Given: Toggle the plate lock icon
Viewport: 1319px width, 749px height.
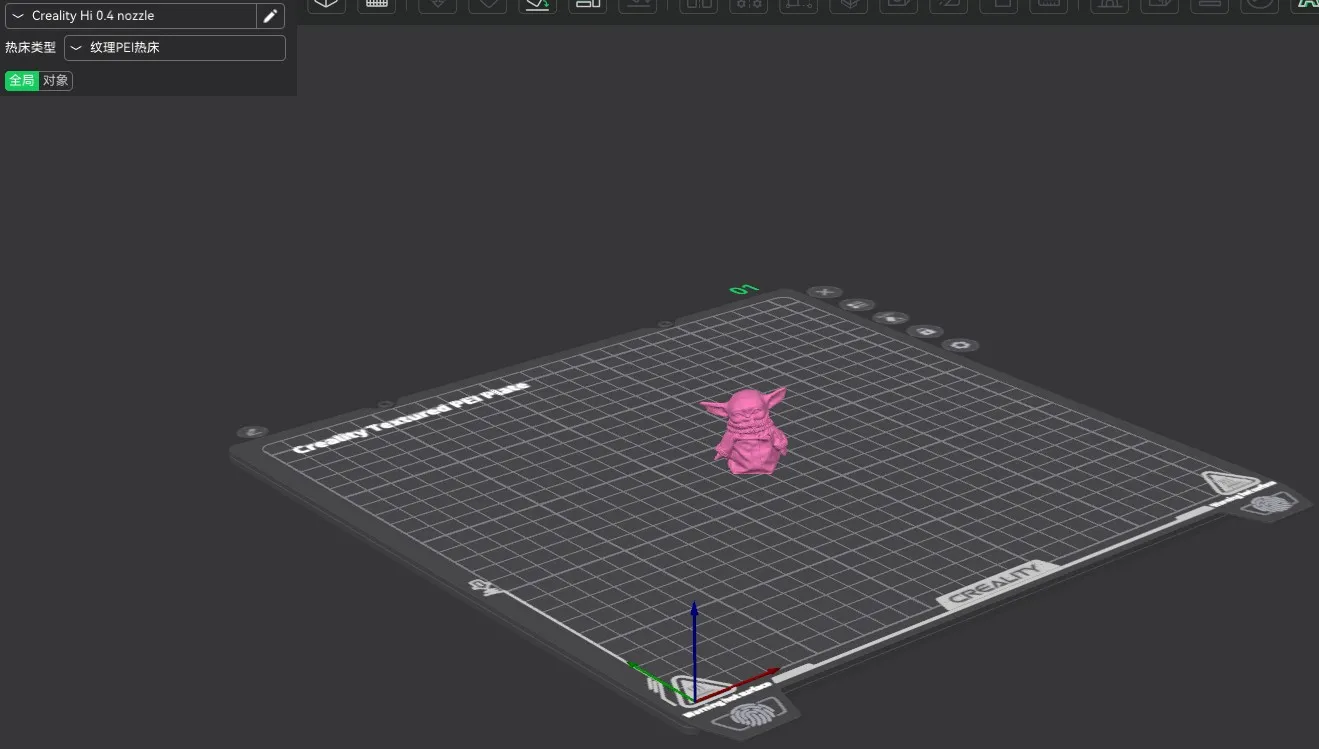Looking at the screenshot, I should (926, 331).
